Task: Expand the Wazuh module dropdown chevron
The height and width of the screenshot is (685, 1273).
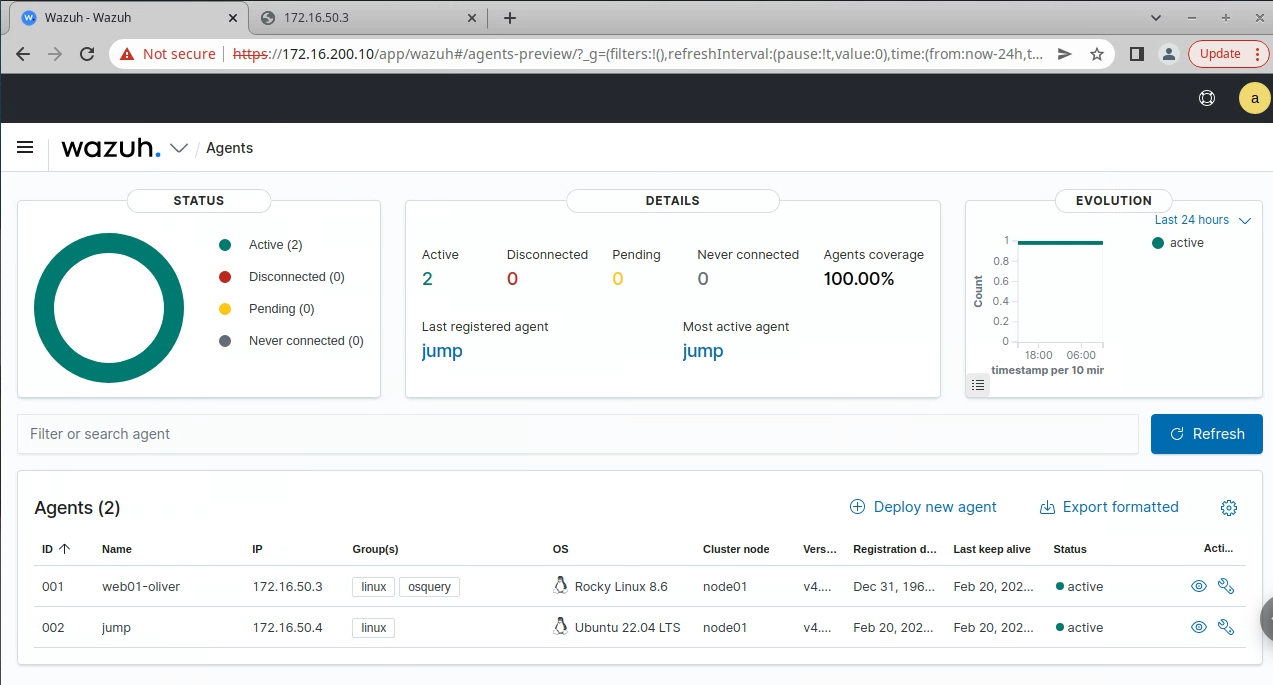Action: coord(179,148)
